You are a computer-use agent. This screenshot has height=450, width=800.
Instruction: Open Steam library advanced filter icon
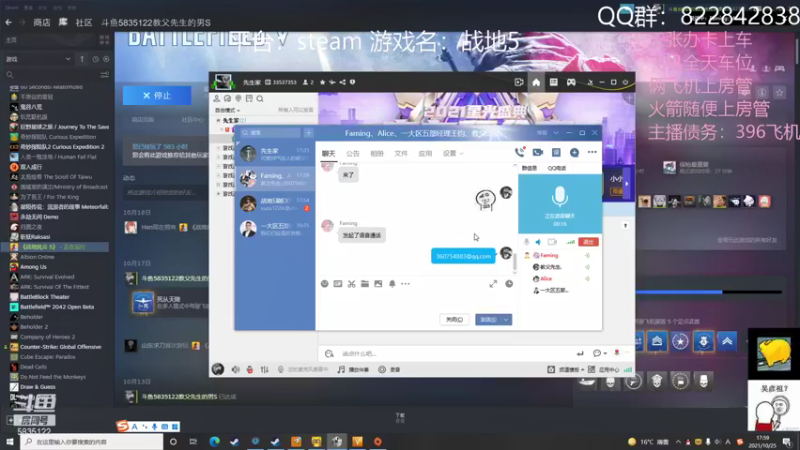104,74
